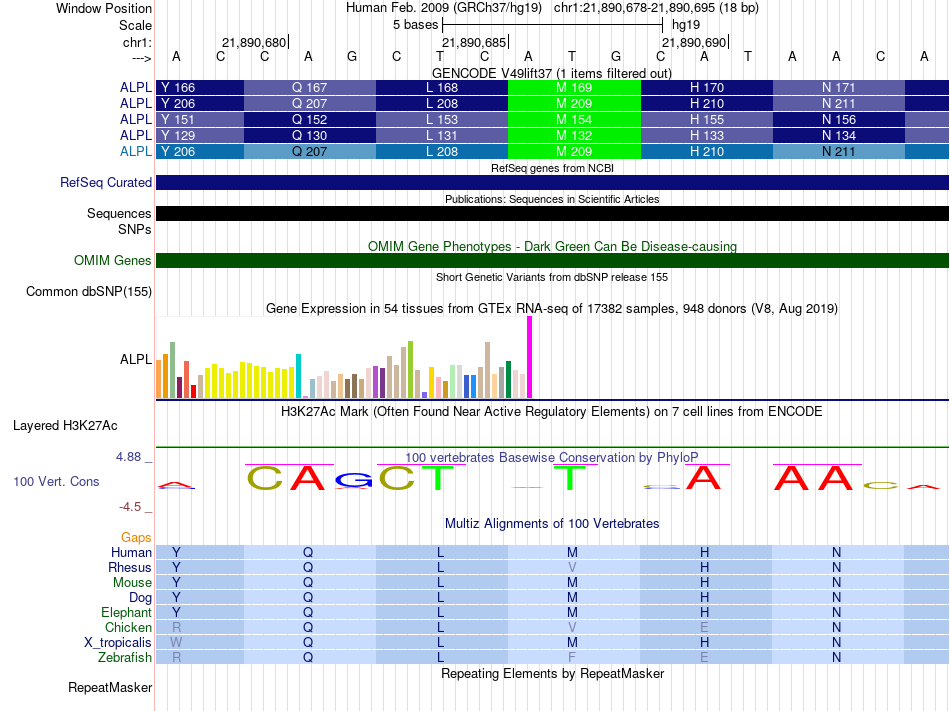Image resolution: width=950 pixels, height=711 pixels.
Task: Click the 100 Vert. Cons track label
Action: [x=56, y=481]
